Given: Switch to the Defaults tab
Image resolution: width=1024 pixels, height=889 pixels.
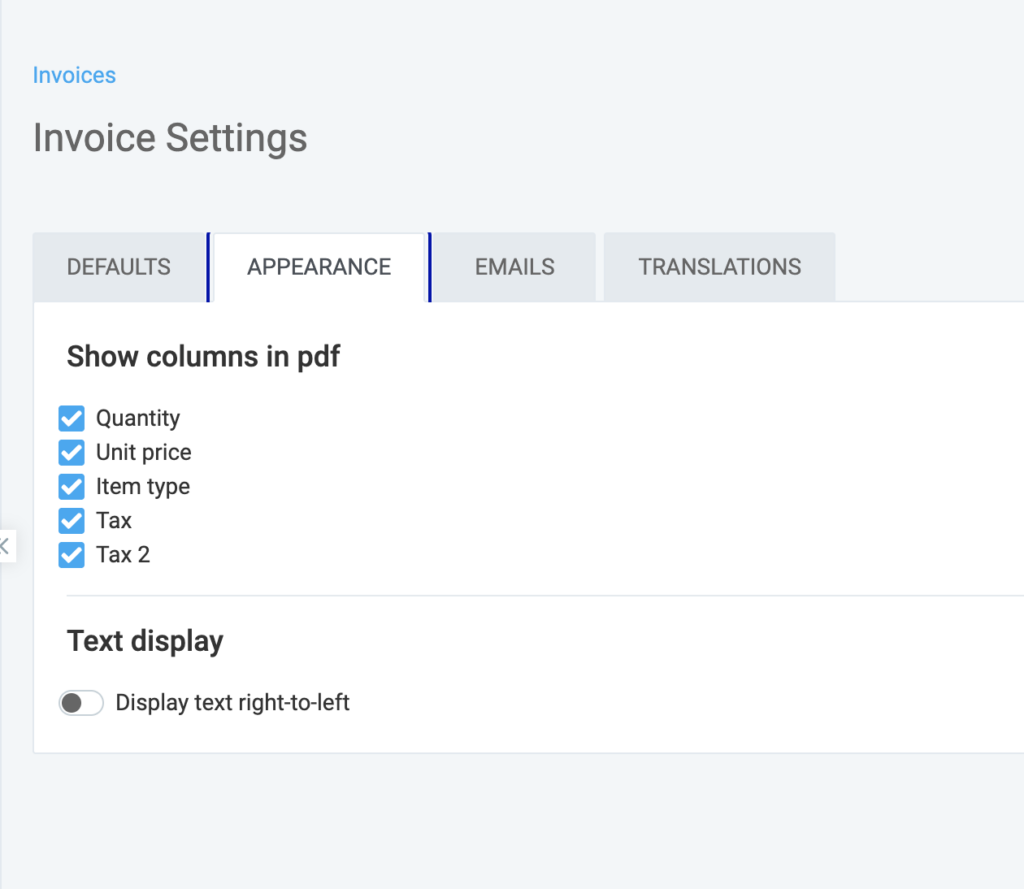Looking at the screenshot, I should tap(119, 267).
